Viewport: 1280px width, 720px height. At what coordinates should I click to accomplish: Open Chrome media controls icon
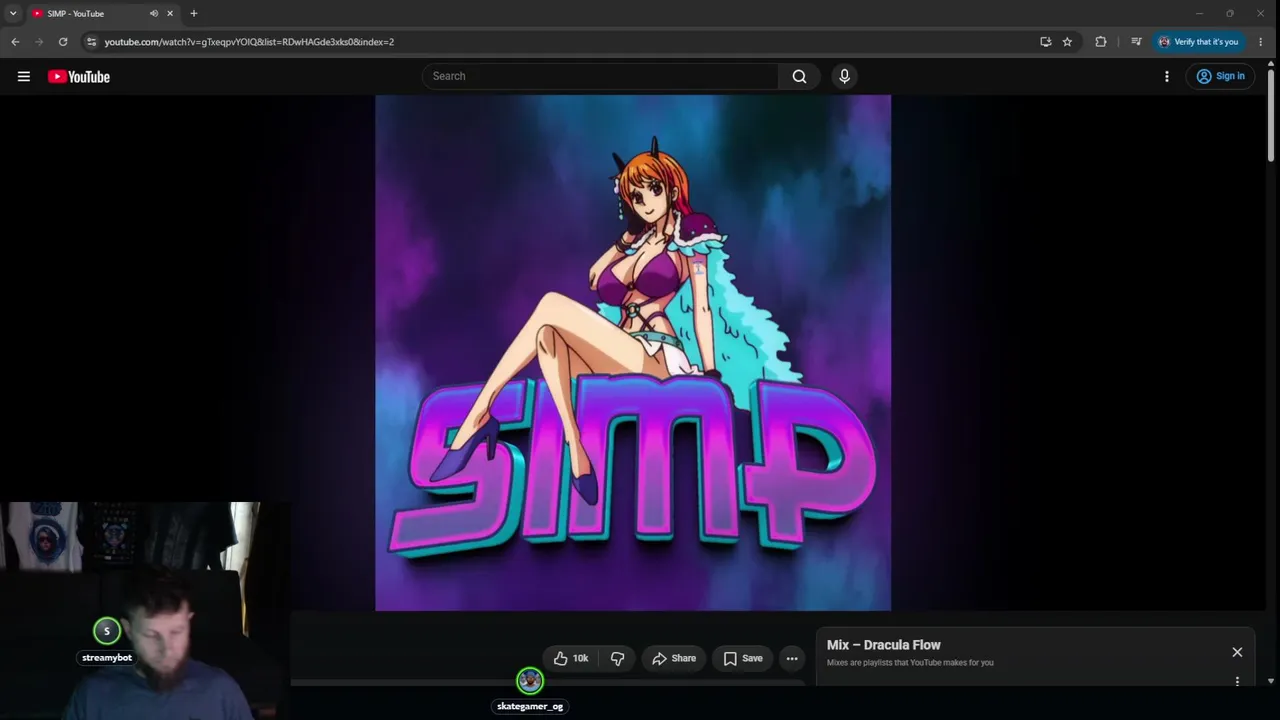1136,42
